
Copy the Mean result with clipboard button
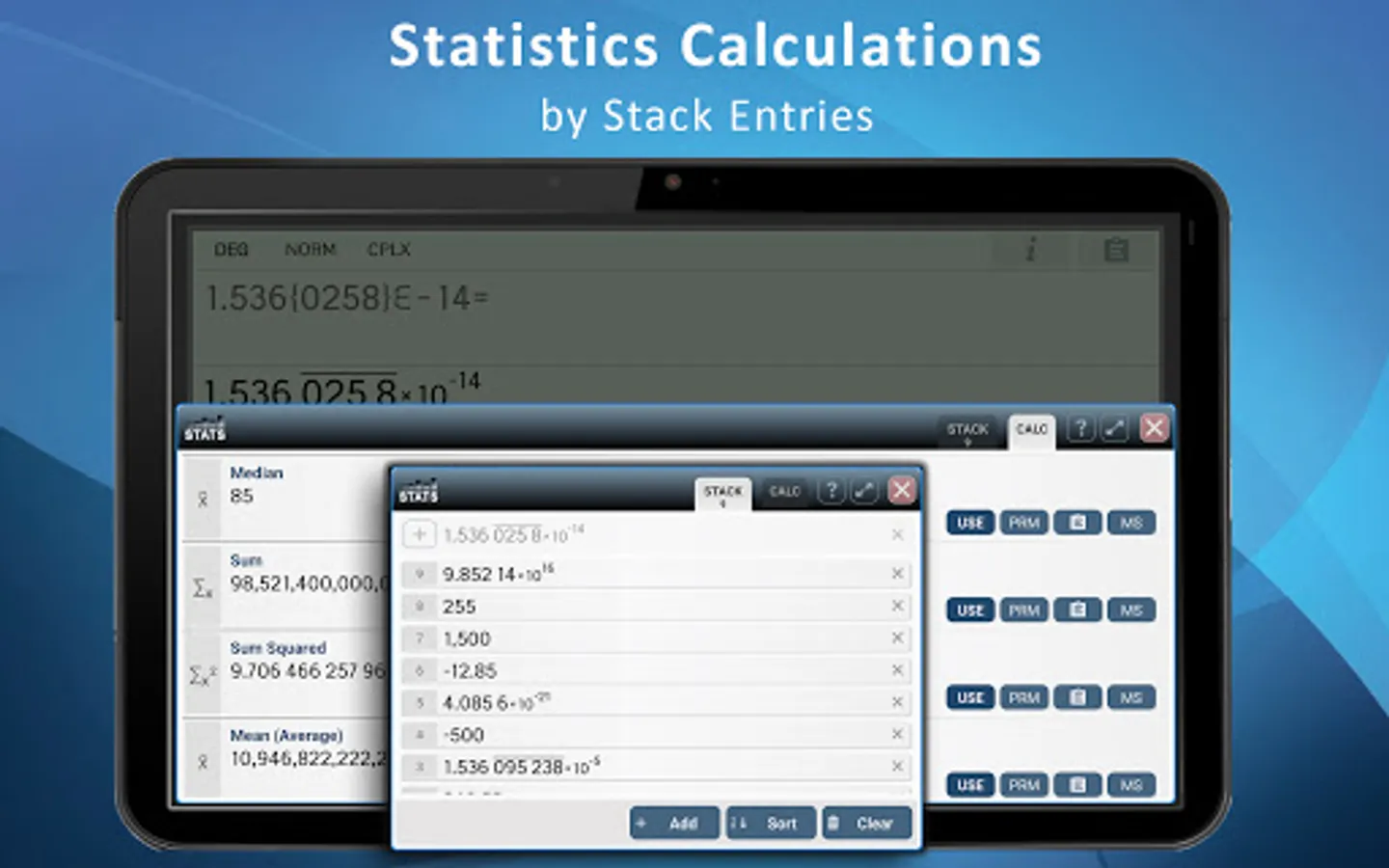[1077, 784]
